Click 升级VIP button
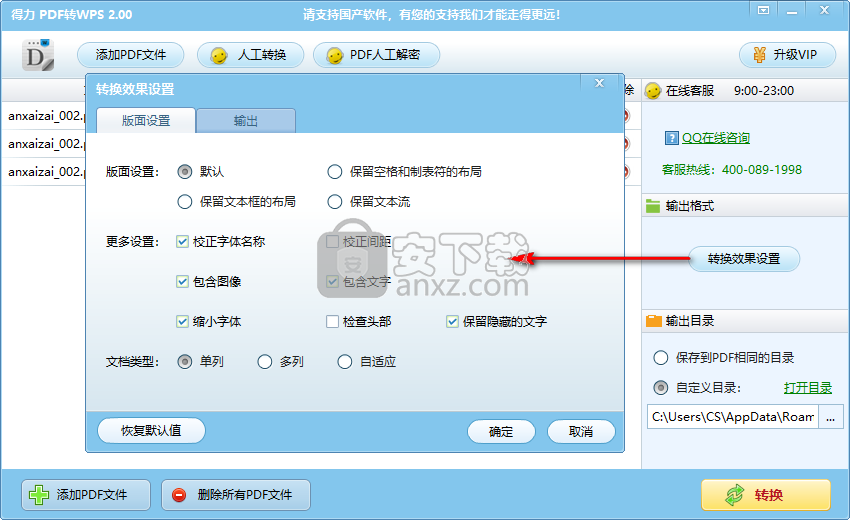The width and height of the screenshot is (850, 520). [787, 55]
